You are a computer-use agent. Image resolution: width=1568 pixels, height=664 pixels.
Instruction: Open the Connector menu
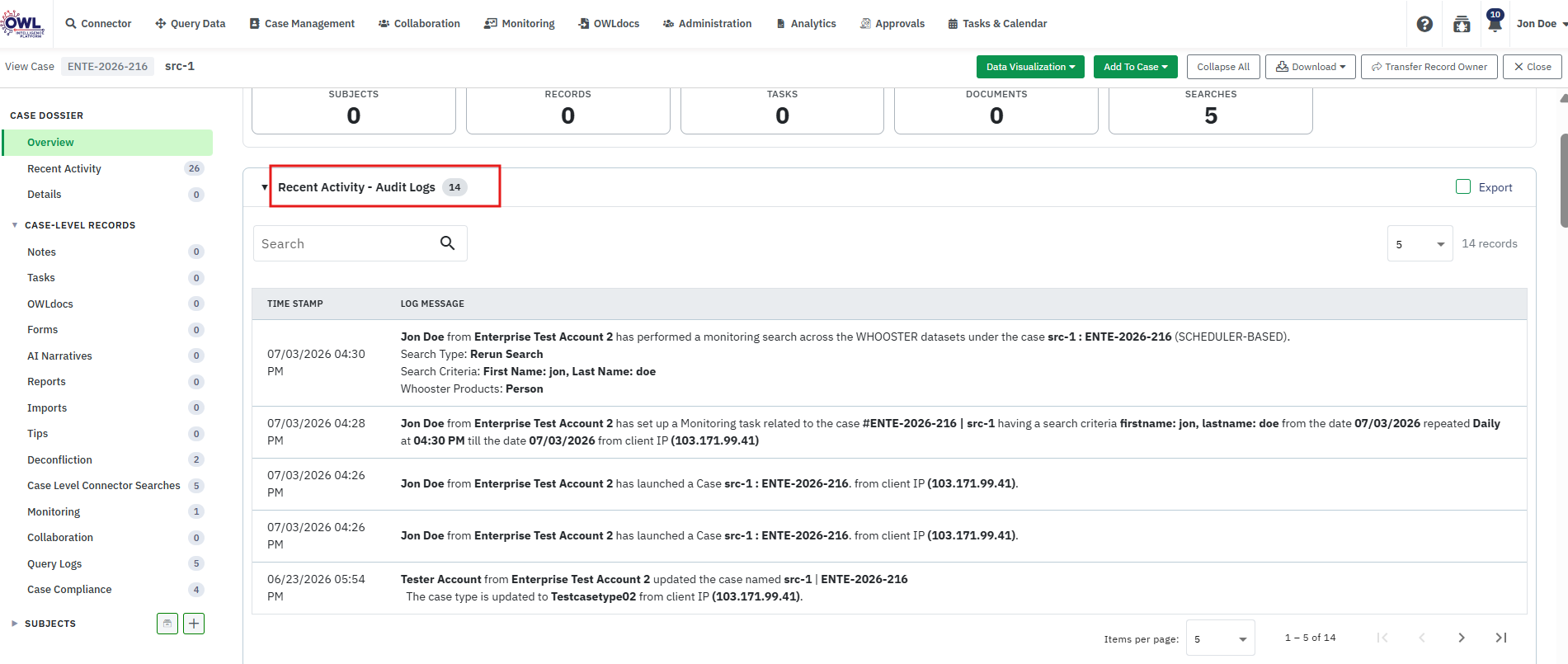click(98, 24)
